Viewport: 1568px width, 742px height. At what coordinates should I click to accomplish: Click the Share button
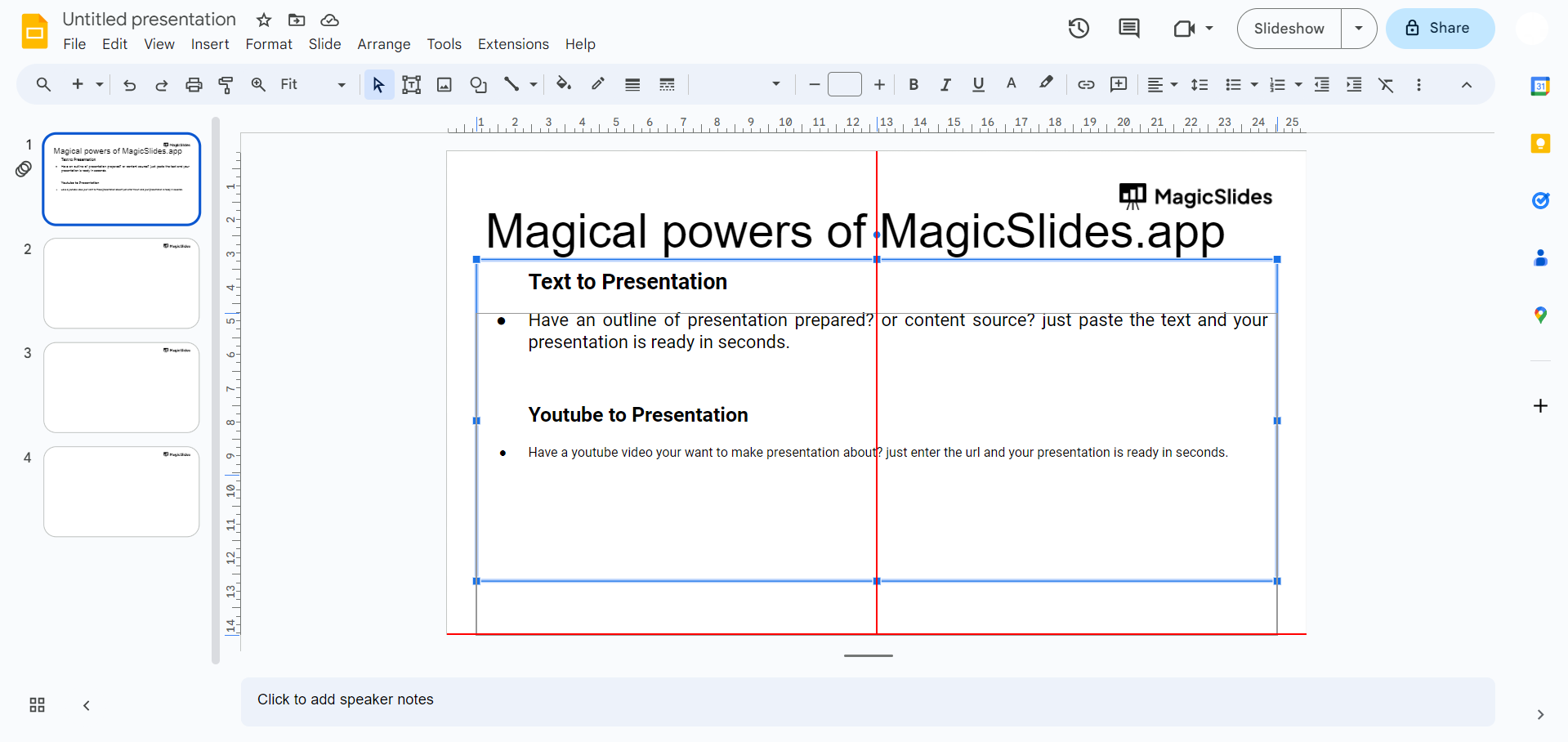point(1440,29)
